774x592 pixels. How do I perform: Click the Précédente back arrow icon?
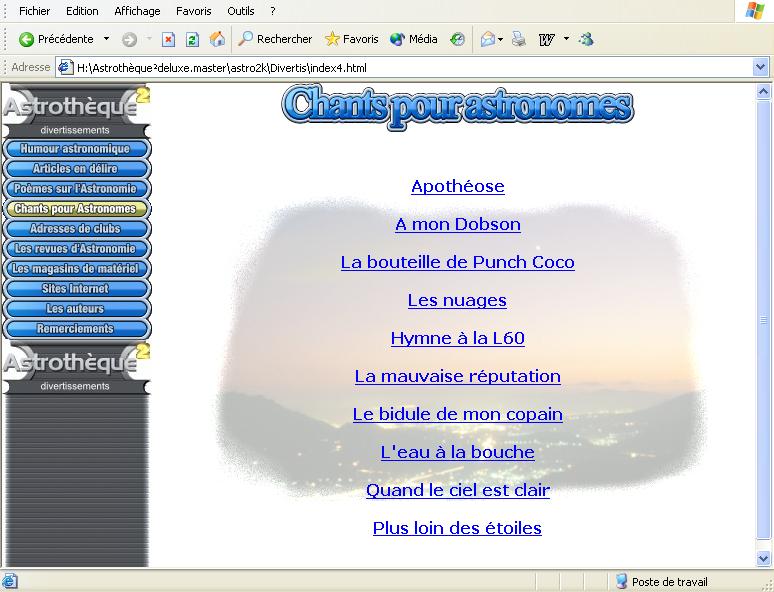(x=26, y=39)
